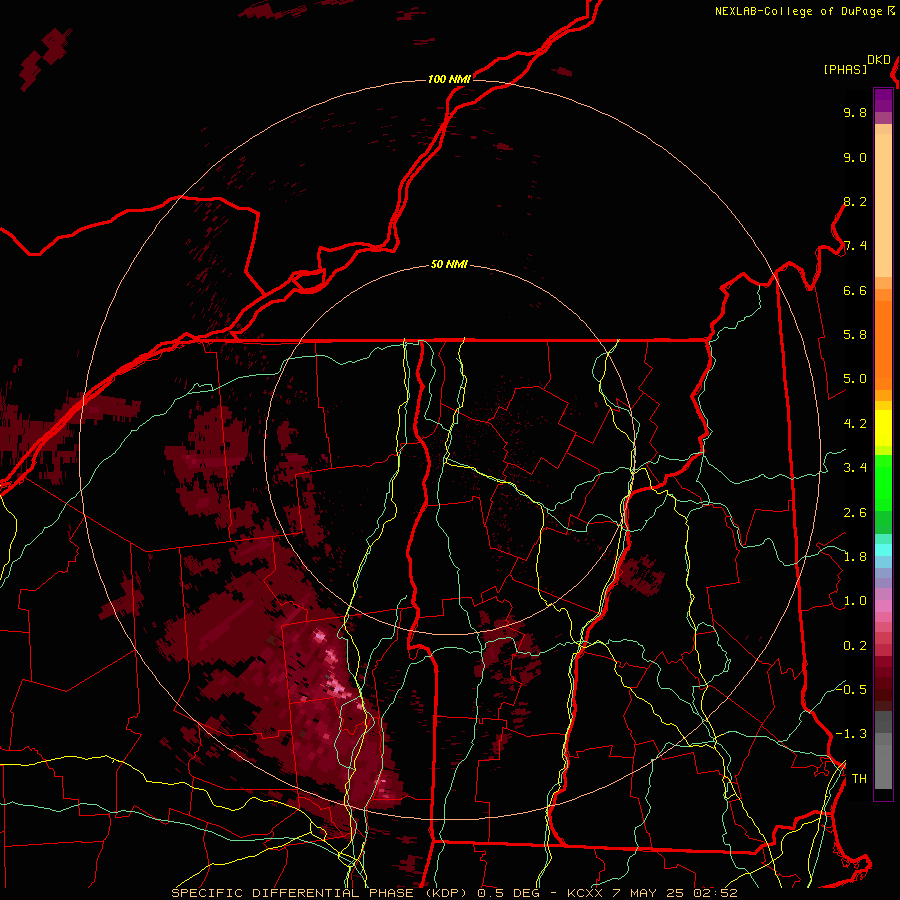This screenshot has height=900, width=900.
Task: Click the cyan segment of the color bar
Action: (883, 549)
